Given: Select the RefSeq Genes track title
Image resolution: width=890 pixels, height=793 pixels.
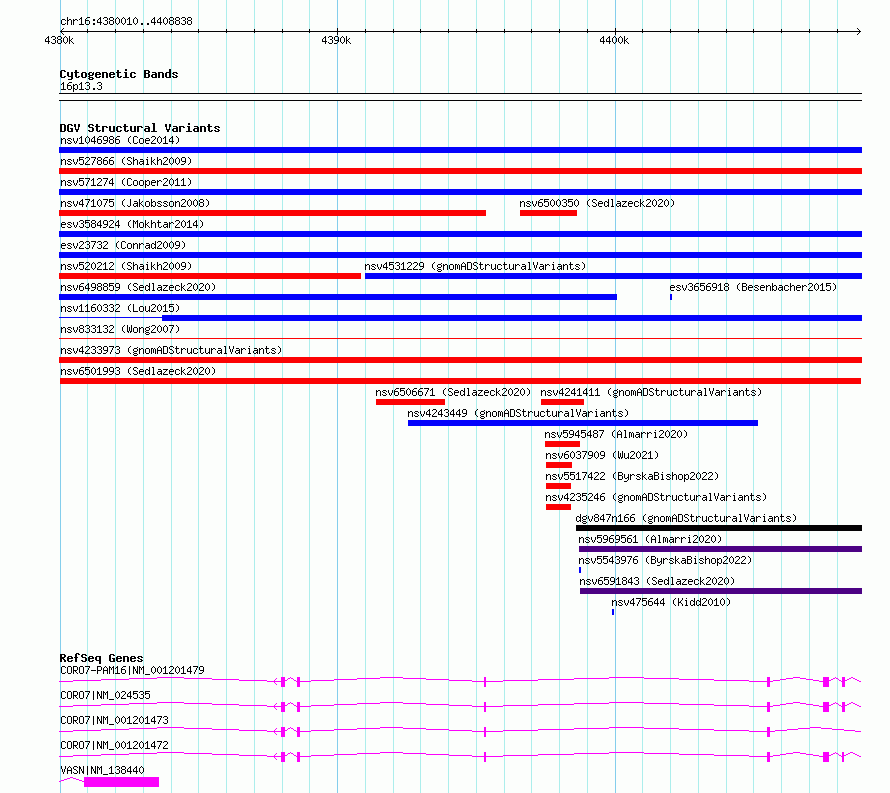Looking at the screenshot, I should [x=101, y=658].
